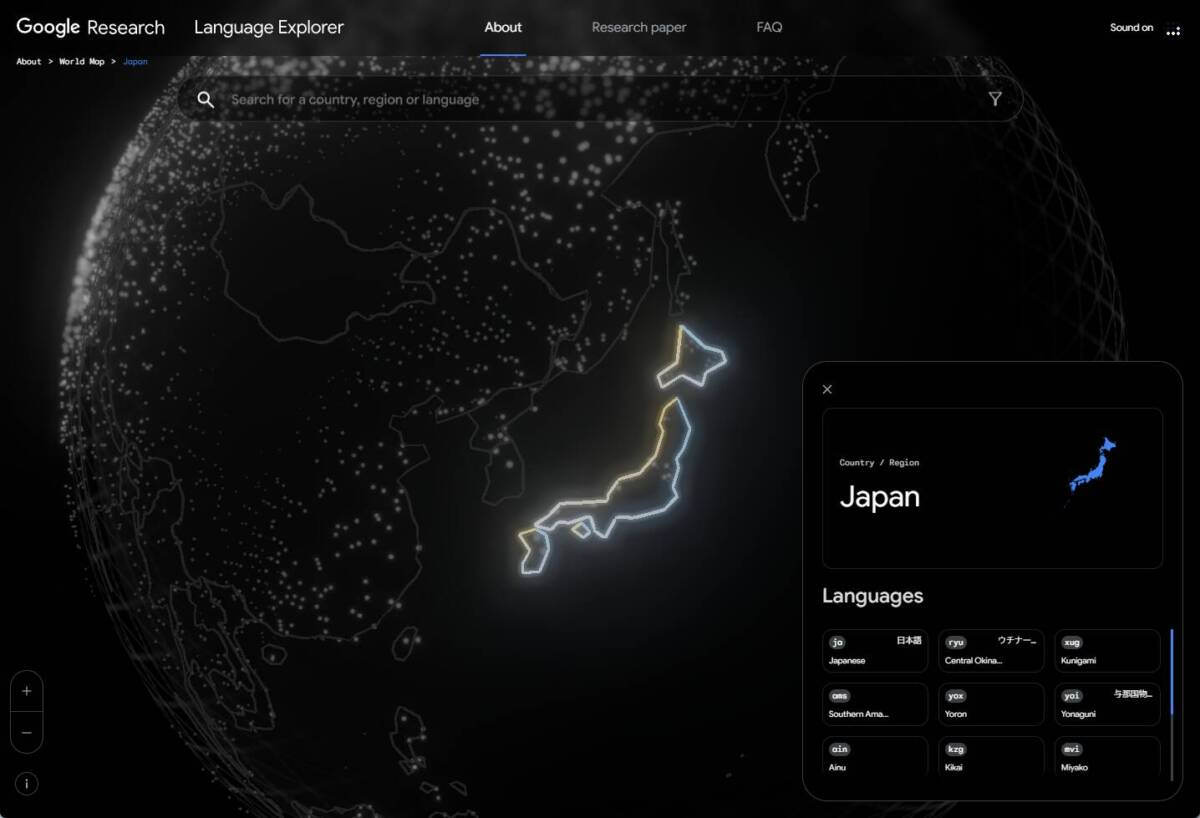Go back to World Map via breadcrumb
The width and height of the screenshot is (1200, 818).
(82, 61)
